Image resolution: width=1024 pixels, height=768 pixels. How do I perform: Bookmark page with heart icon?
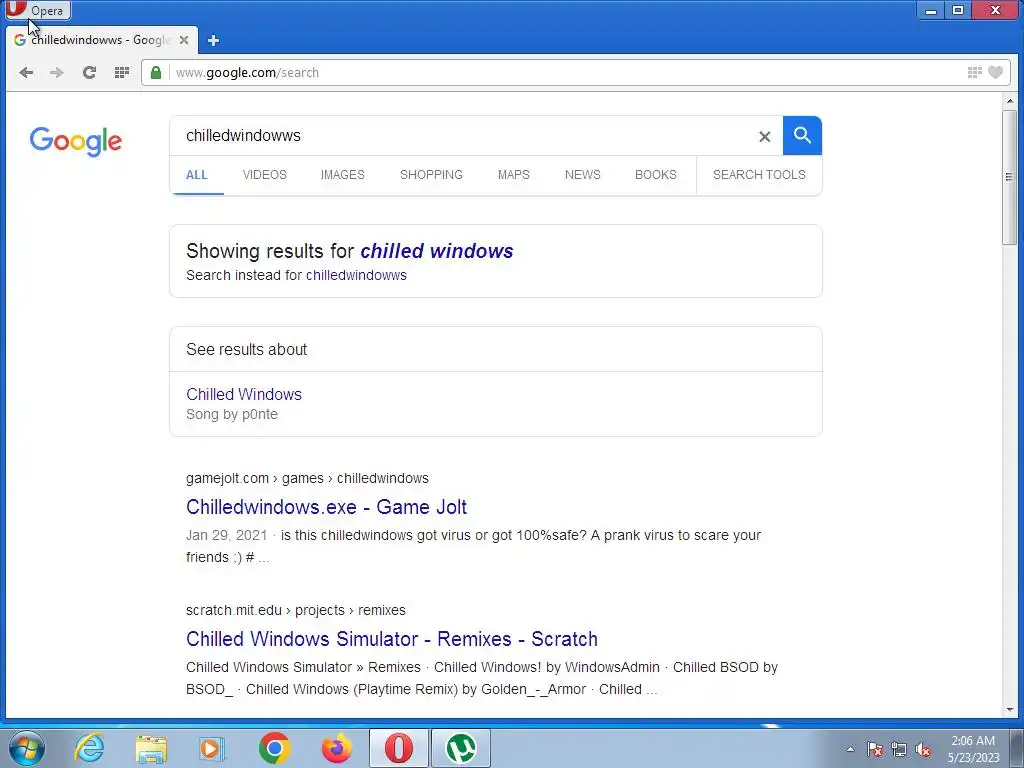coord(995,72)
